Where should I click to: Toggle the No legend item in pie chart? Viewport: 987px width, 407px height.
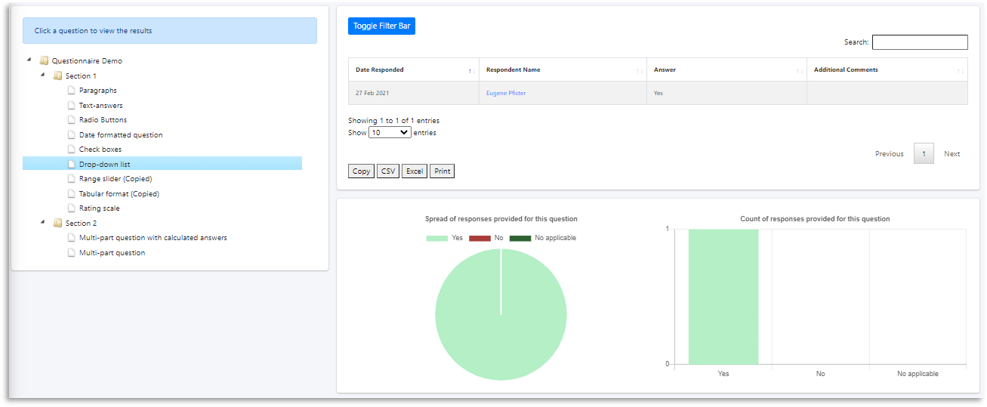click(x=488, y=238)
